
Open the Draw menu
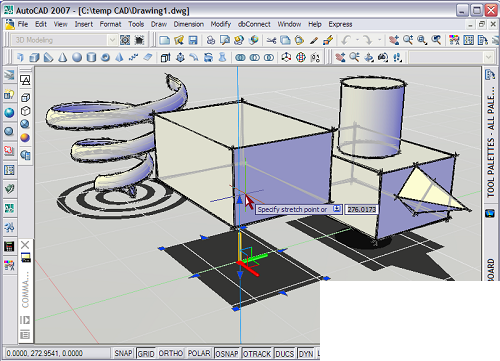click(x=159, y=24)
